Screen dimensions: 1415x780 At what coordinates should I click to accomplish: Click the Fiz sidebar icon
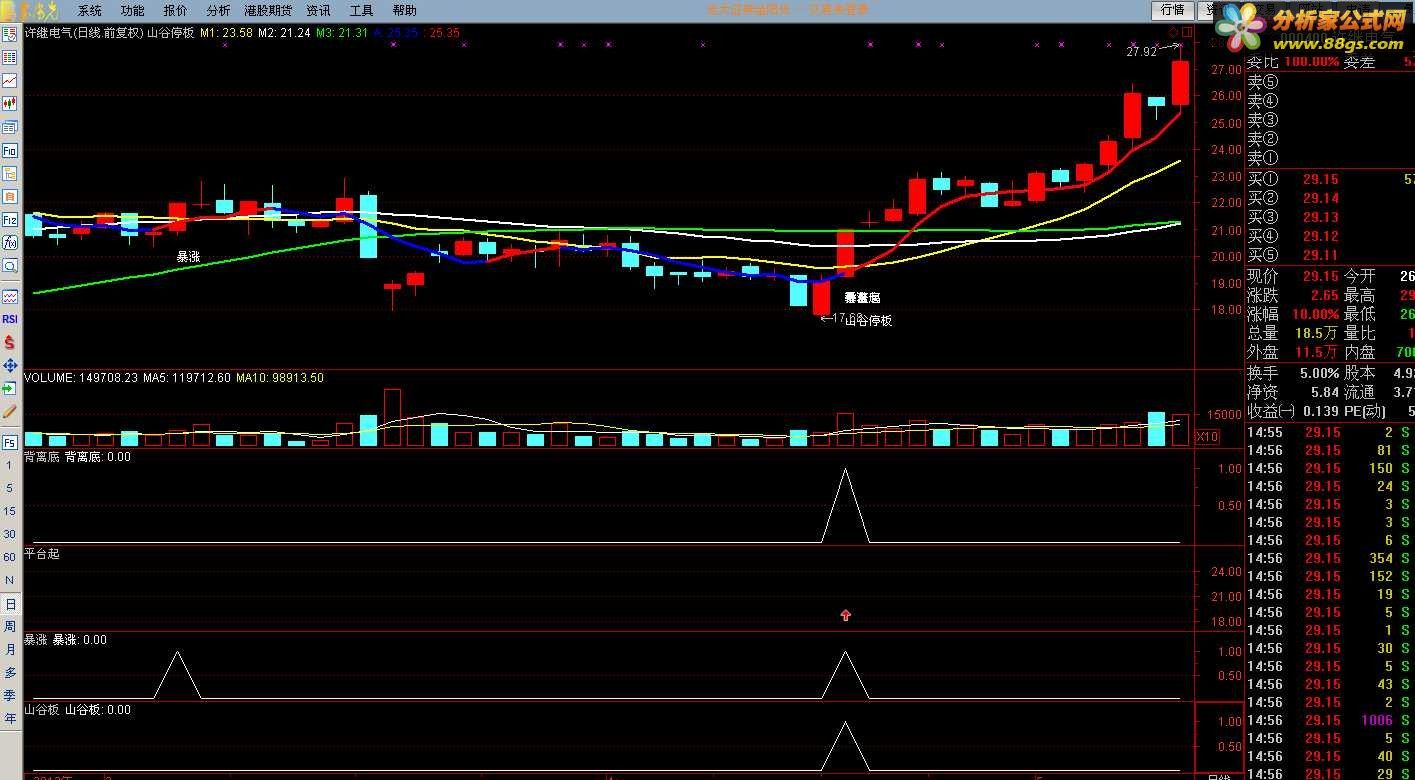[10, 219]
